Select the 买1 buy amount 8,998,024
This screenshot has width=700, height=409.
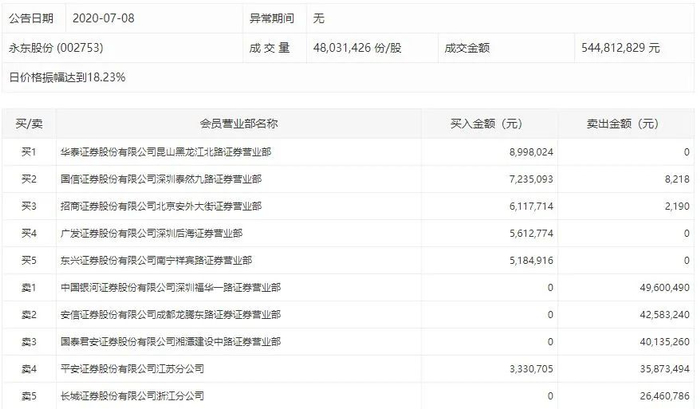pos(531,152)
